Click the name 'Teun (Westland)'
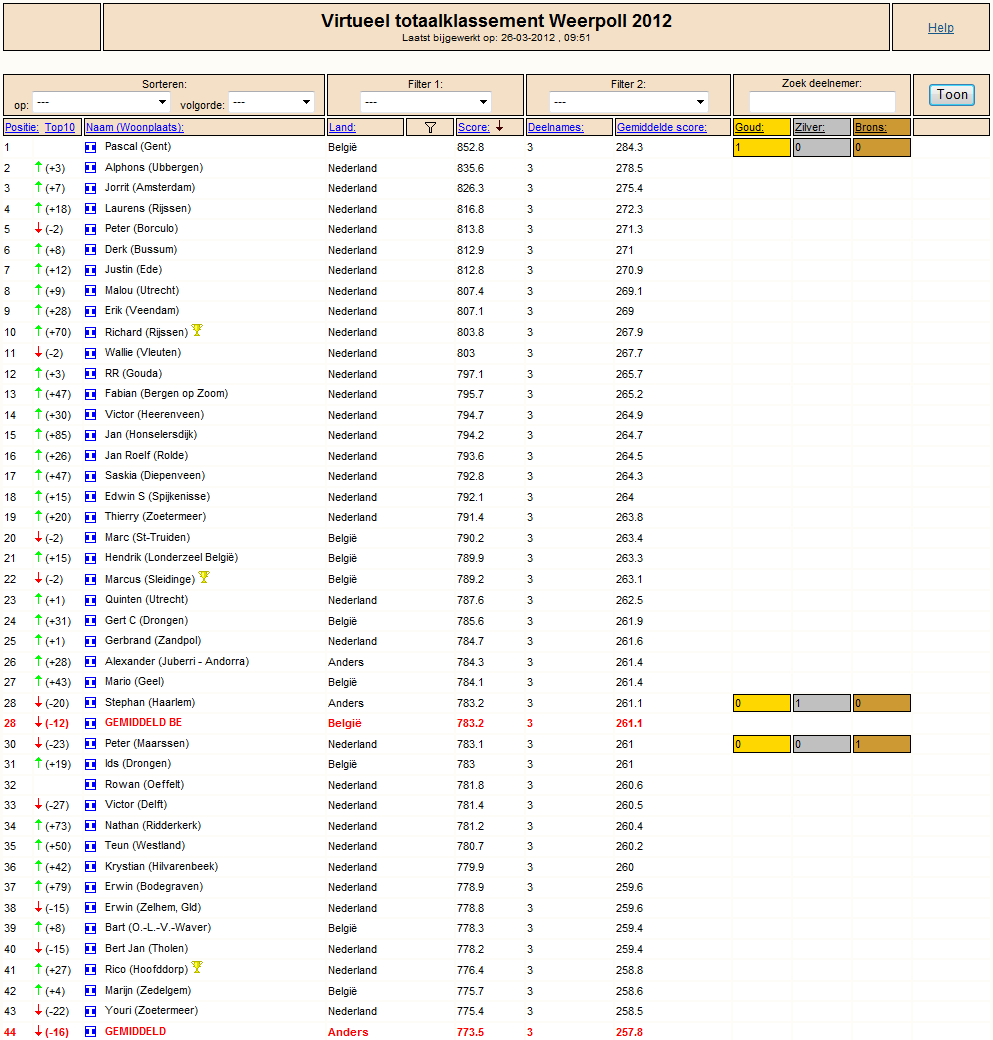This screenshot has width=993, height=1040. coord(145,846)
